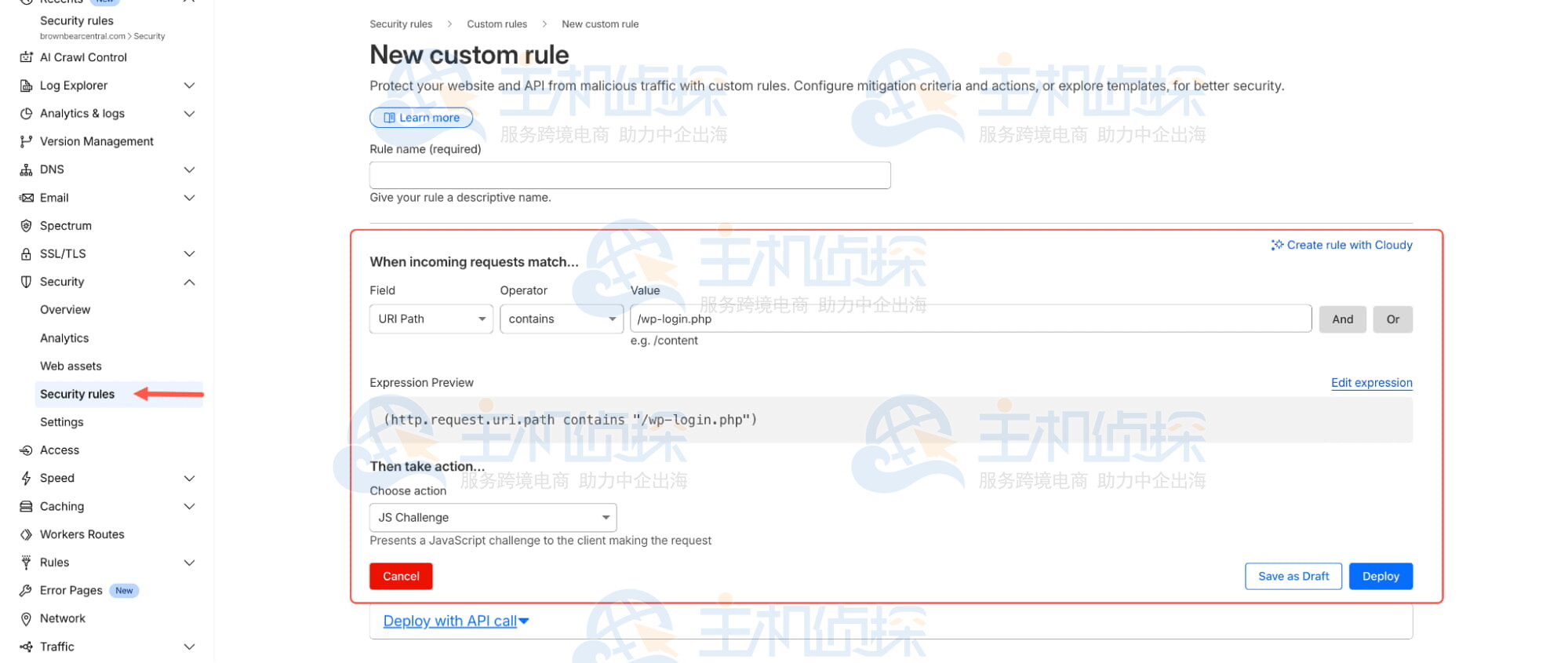Click the Security shield icon
Screen dimensions: 1568x663
point(26,282)
